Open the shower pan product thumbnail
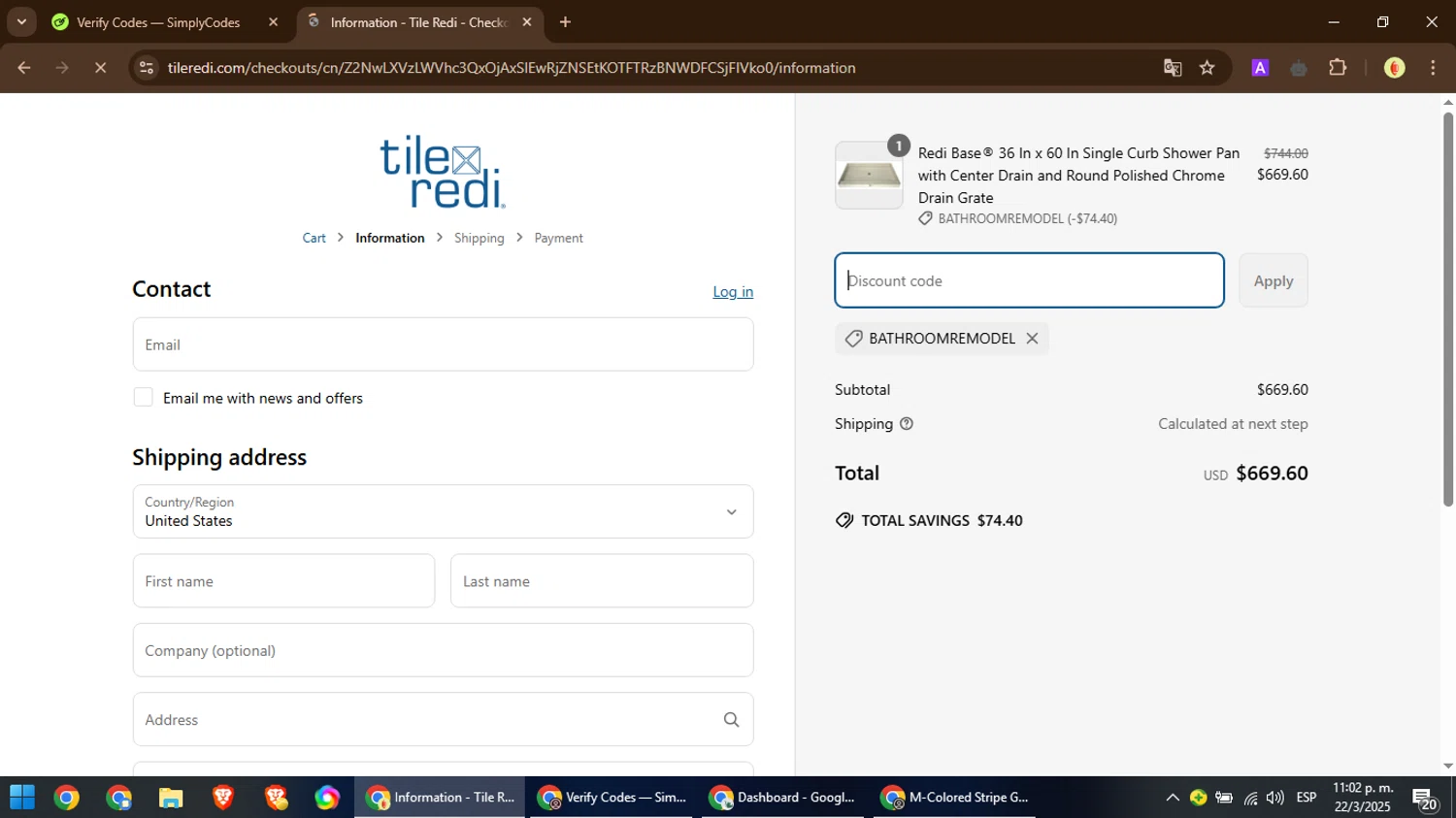This screenshot has height=818, width=1456. coord(869,176)
